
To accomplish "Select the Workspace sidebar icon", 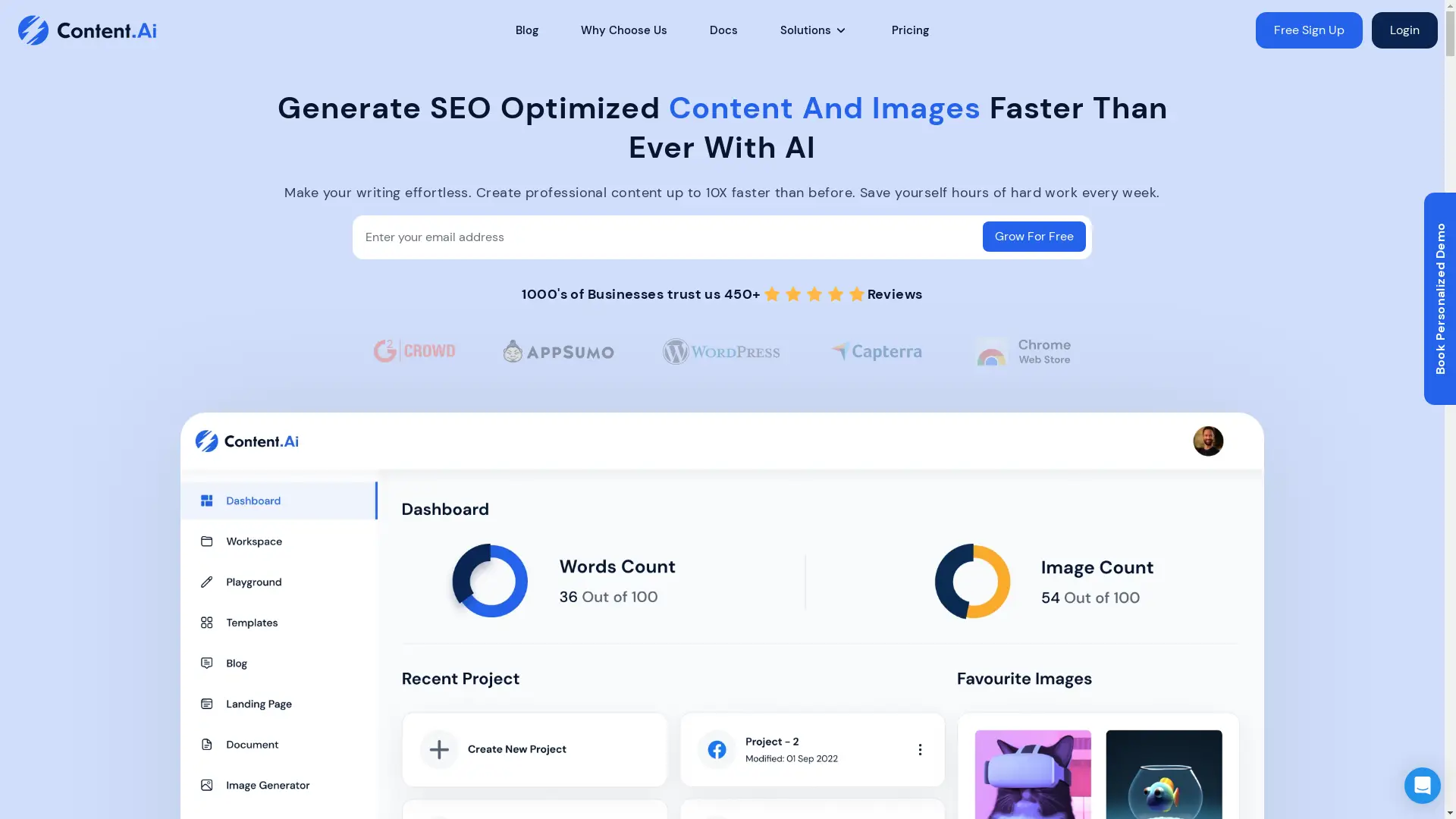I will click(206, 540).
